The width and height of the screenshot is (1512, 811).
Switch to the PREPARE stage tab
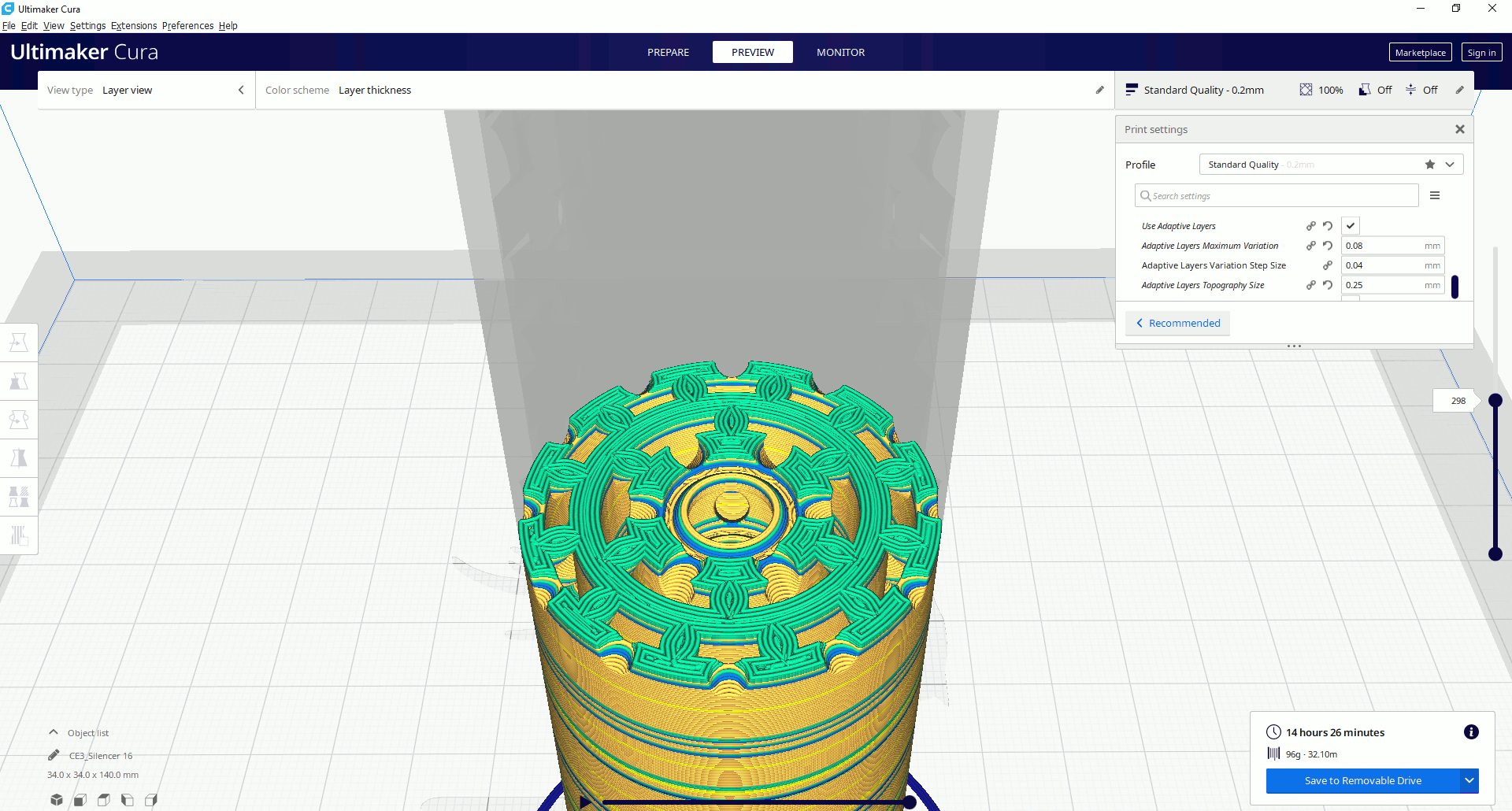[x=668, y=52]
